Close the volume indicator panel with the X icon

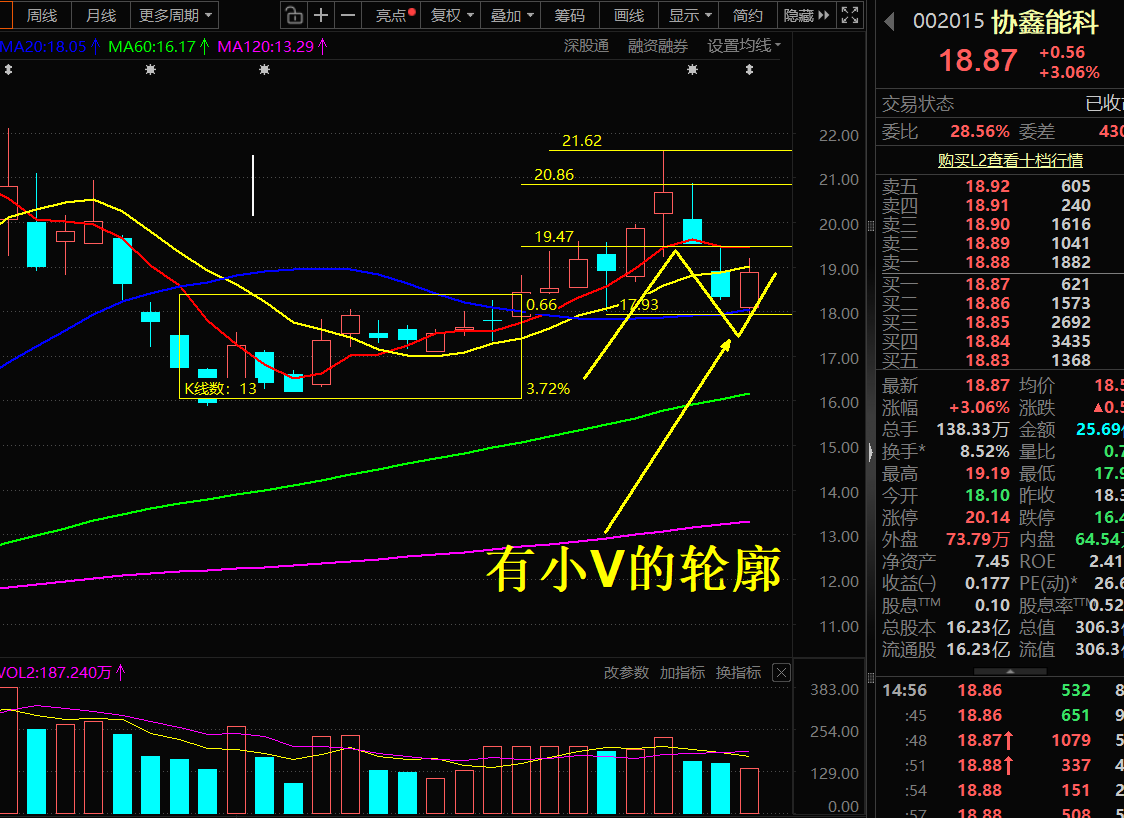coord(781,672)
